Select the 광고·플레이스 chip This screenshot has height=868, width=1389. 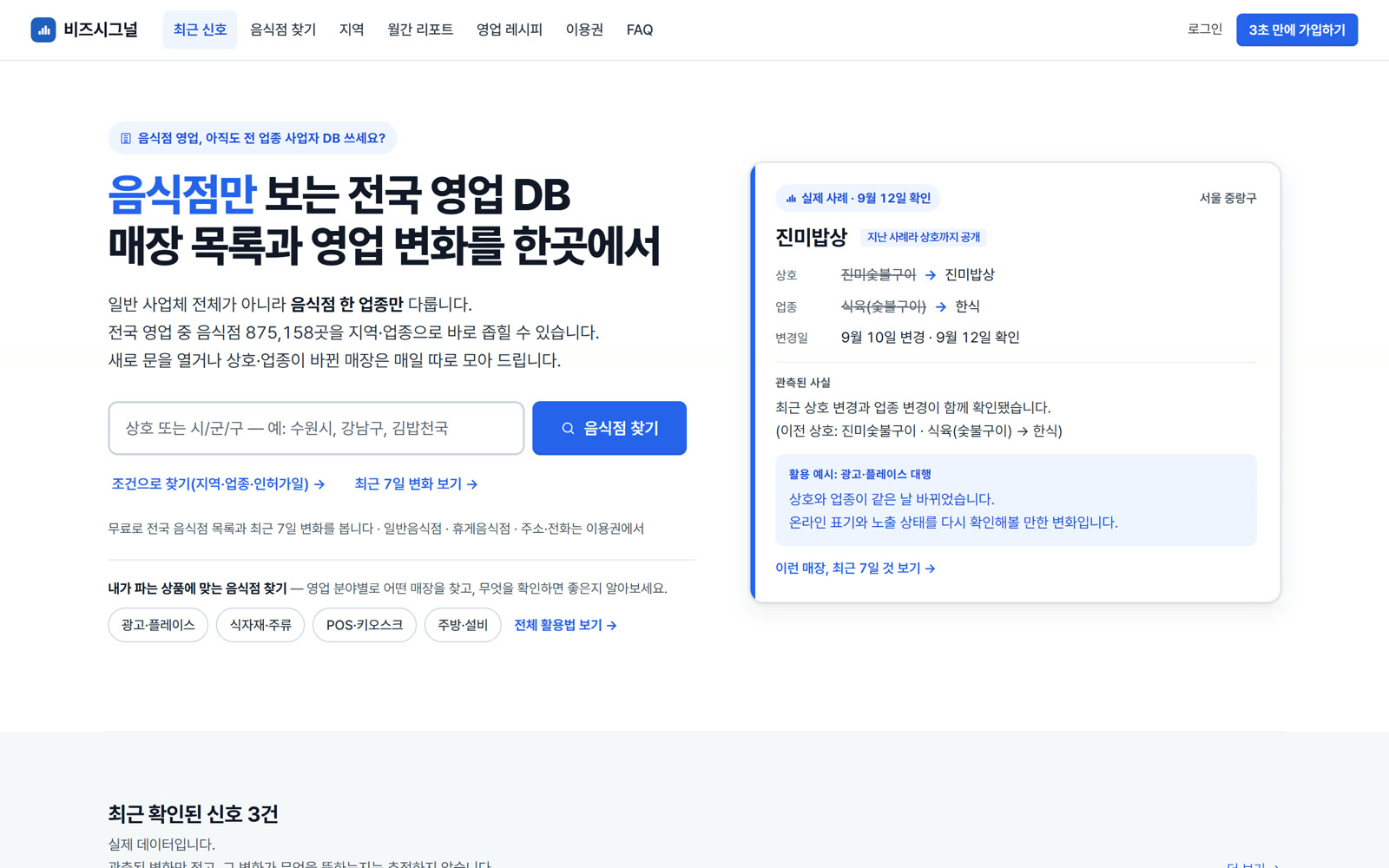158,625
